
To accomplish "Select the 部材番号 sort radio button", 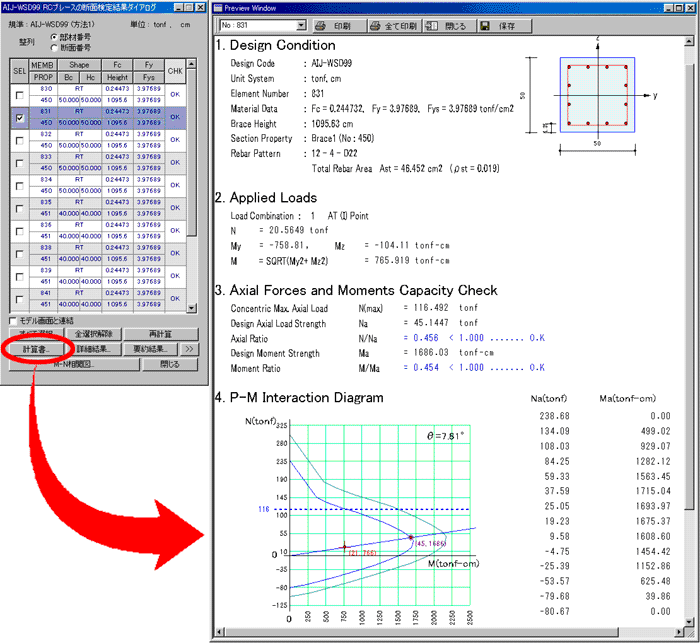I will click(54, 37).
